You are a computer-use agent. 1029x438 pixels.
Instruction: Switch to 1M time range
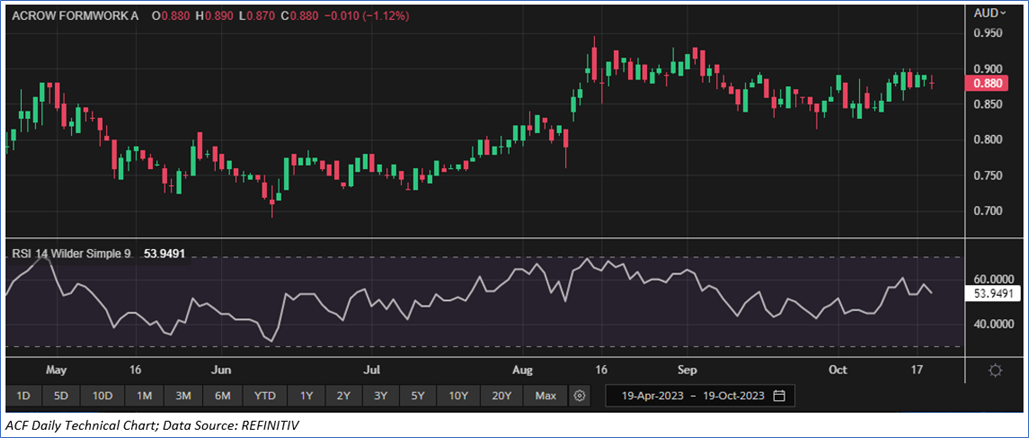(145, 396)
